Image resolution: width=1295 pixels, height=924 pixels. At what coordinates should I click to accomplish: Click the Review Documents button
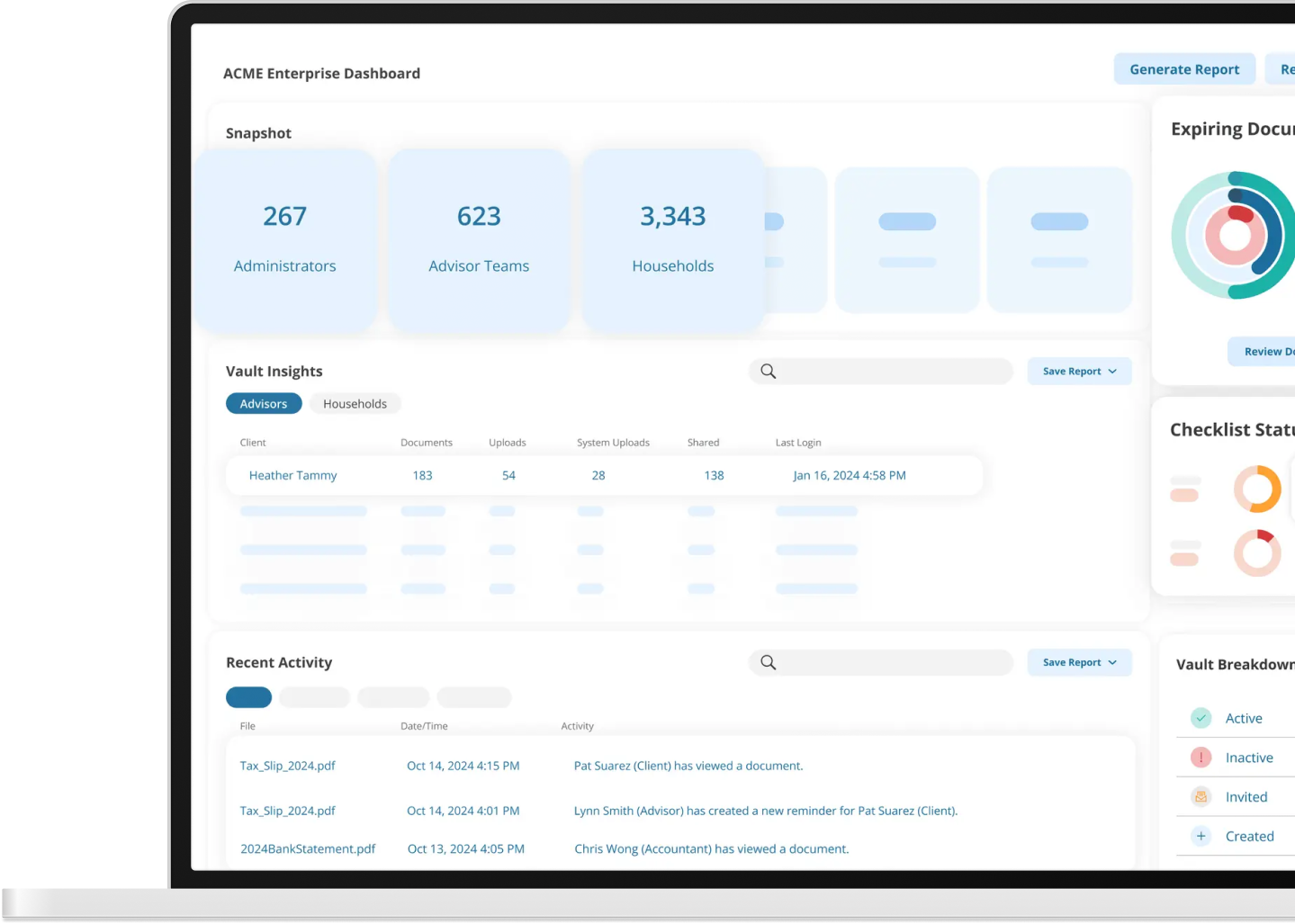[1266, 352]
